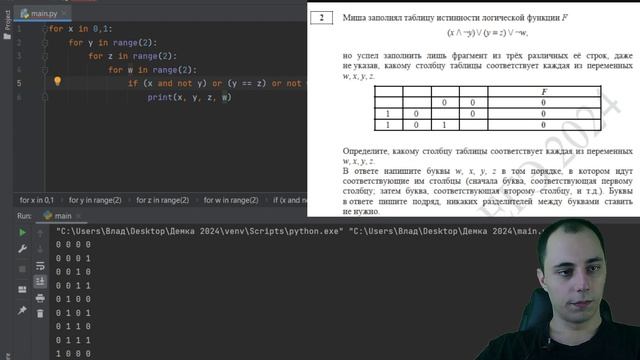This screenshot has width=640, height=360.
Task: Collapse the 'for x in 0,1' fold marker
Action: point(45,29)
